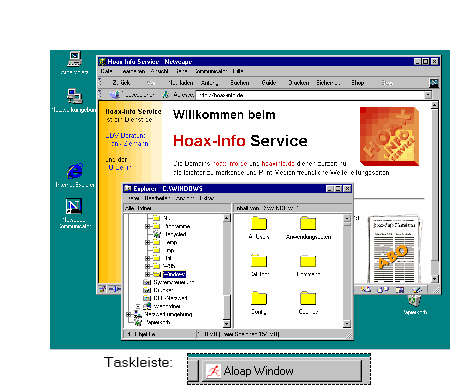Click the Hoax-Info Service logo image
The height and width of the screenshot is (385, 450).
click(389, 136)
